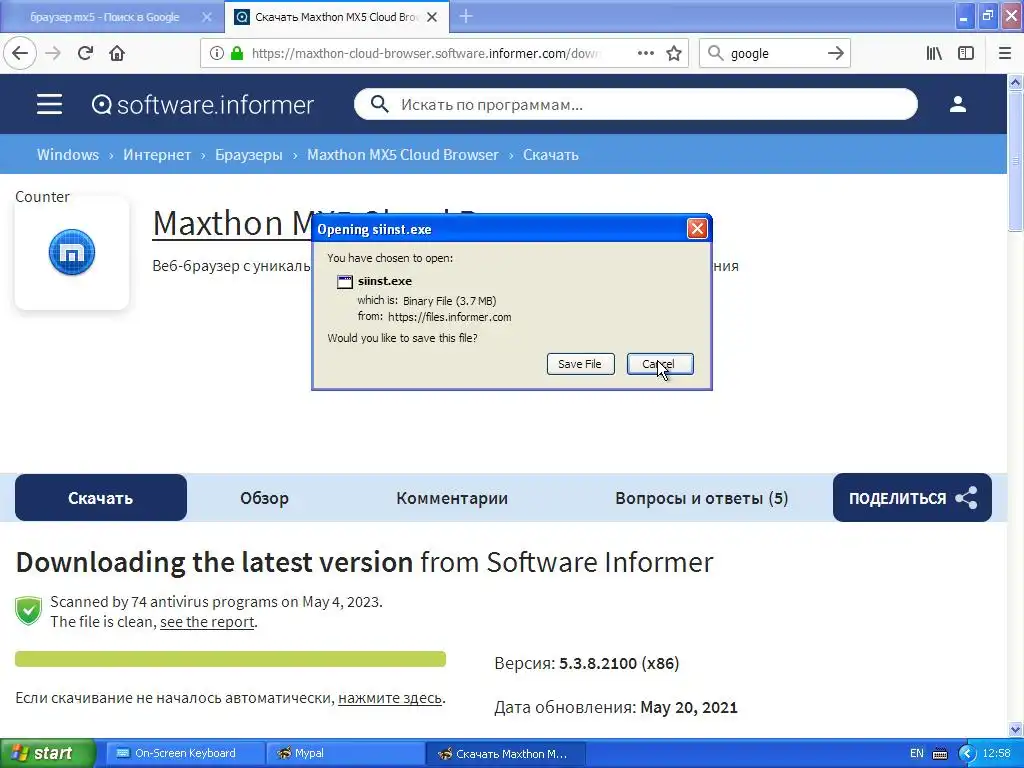Click the Maxthon page title heading
Viewport: 1024px width, 768px height.
point(232,223)
